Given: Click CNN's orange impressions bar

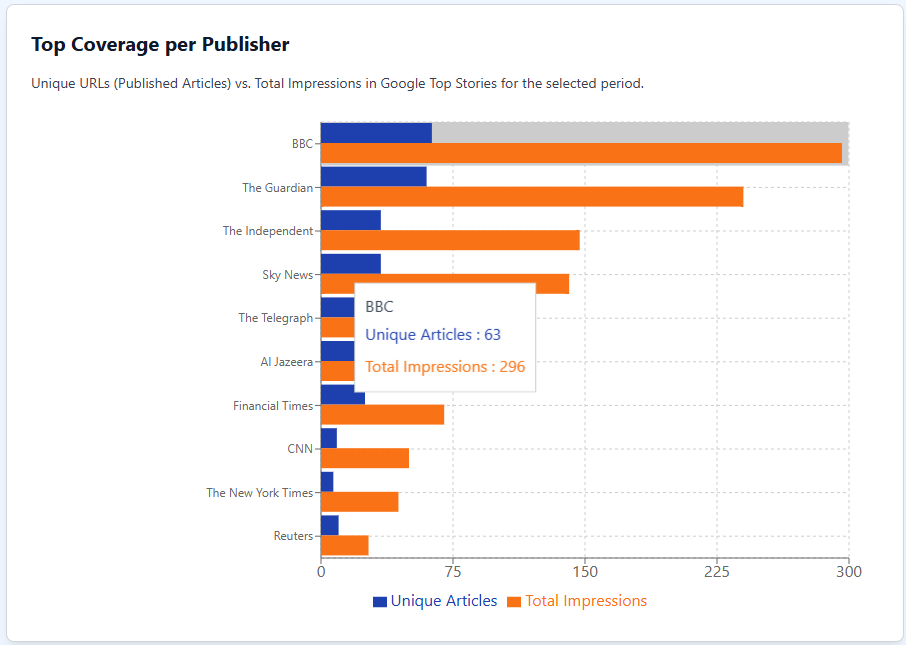Looking at the screenshot, I should (x=365, y=458).
